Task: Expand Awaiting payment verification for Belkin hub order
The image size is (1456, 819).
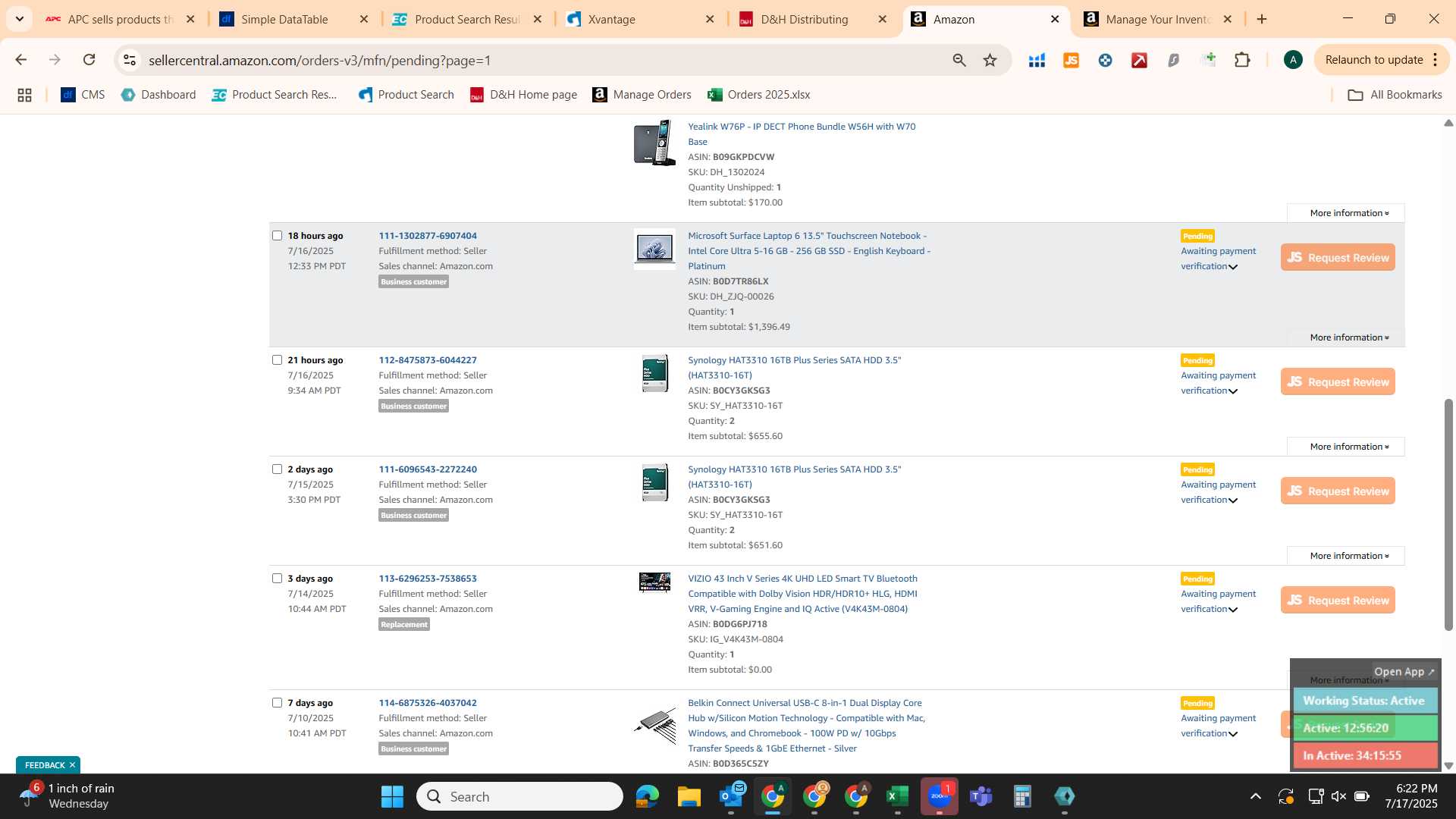Action: click(x=1233, y=734)
